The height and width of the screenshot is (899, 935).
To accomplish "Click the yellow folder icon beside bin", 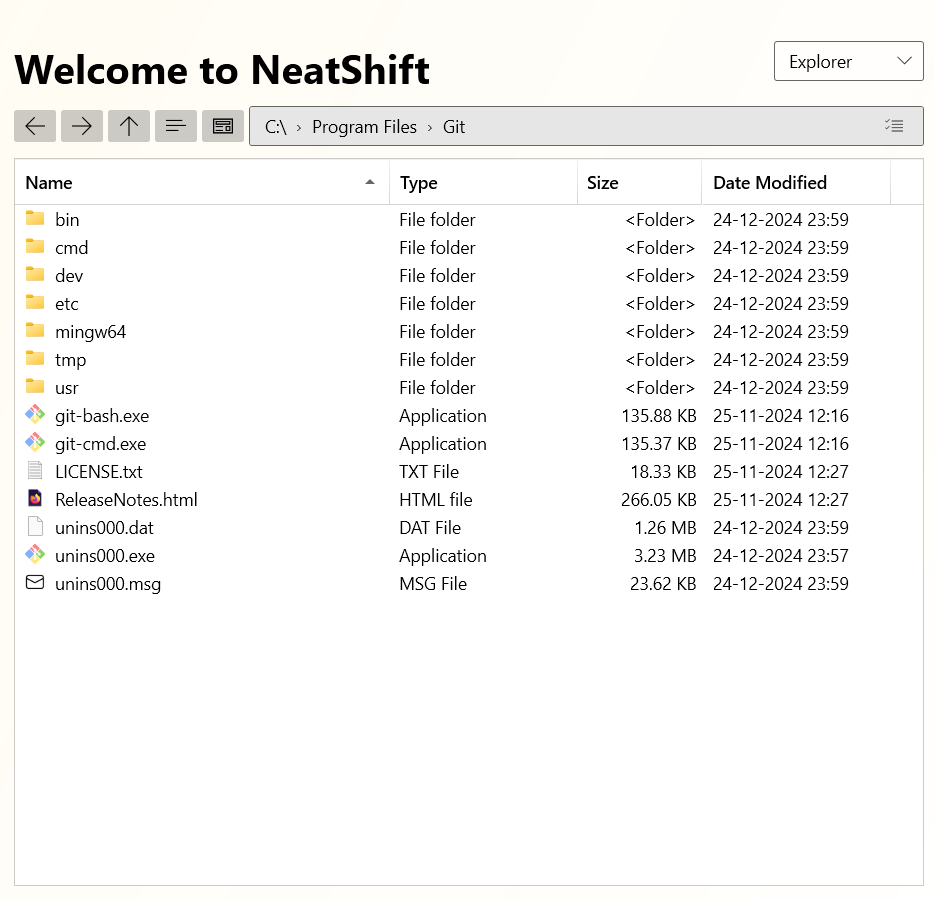I will (x=34, y=219).
